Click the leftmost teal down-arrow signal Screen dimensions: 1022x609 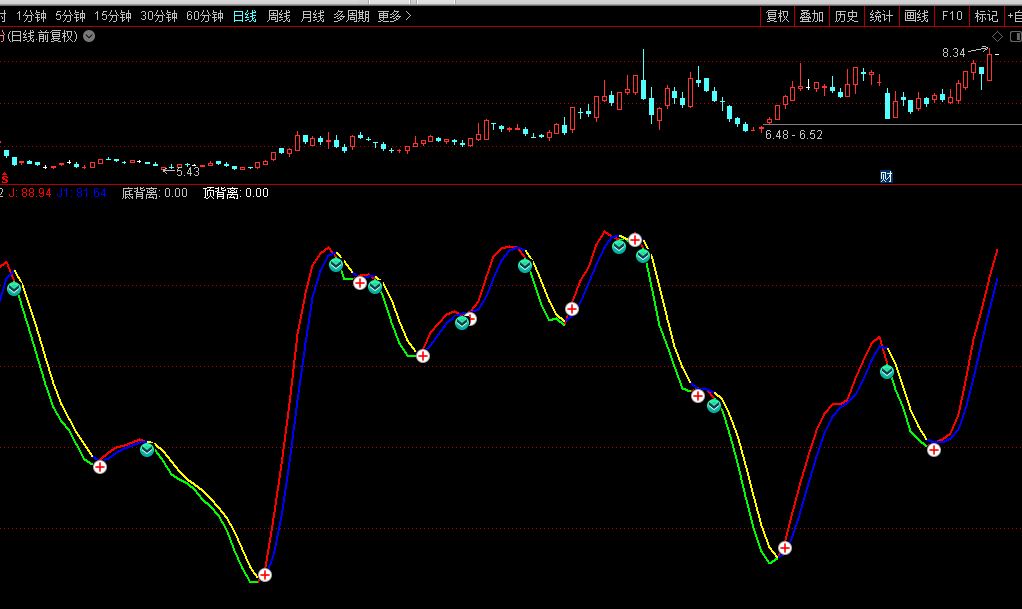point(14,289)
